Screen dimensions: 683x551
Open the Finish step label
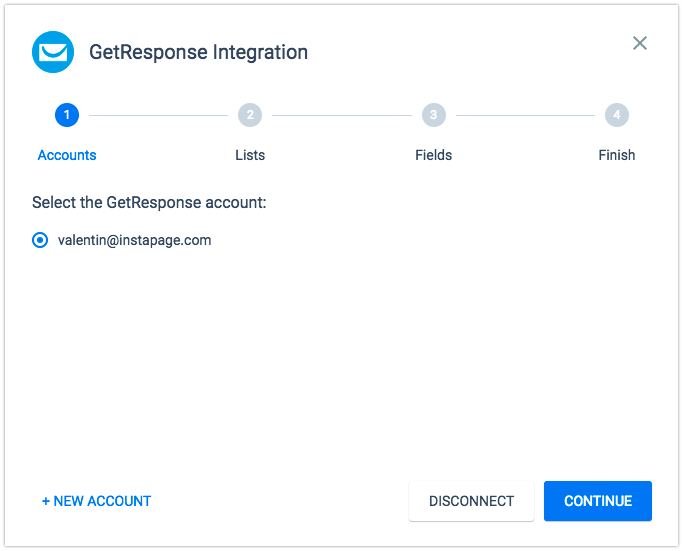[617, 155]
